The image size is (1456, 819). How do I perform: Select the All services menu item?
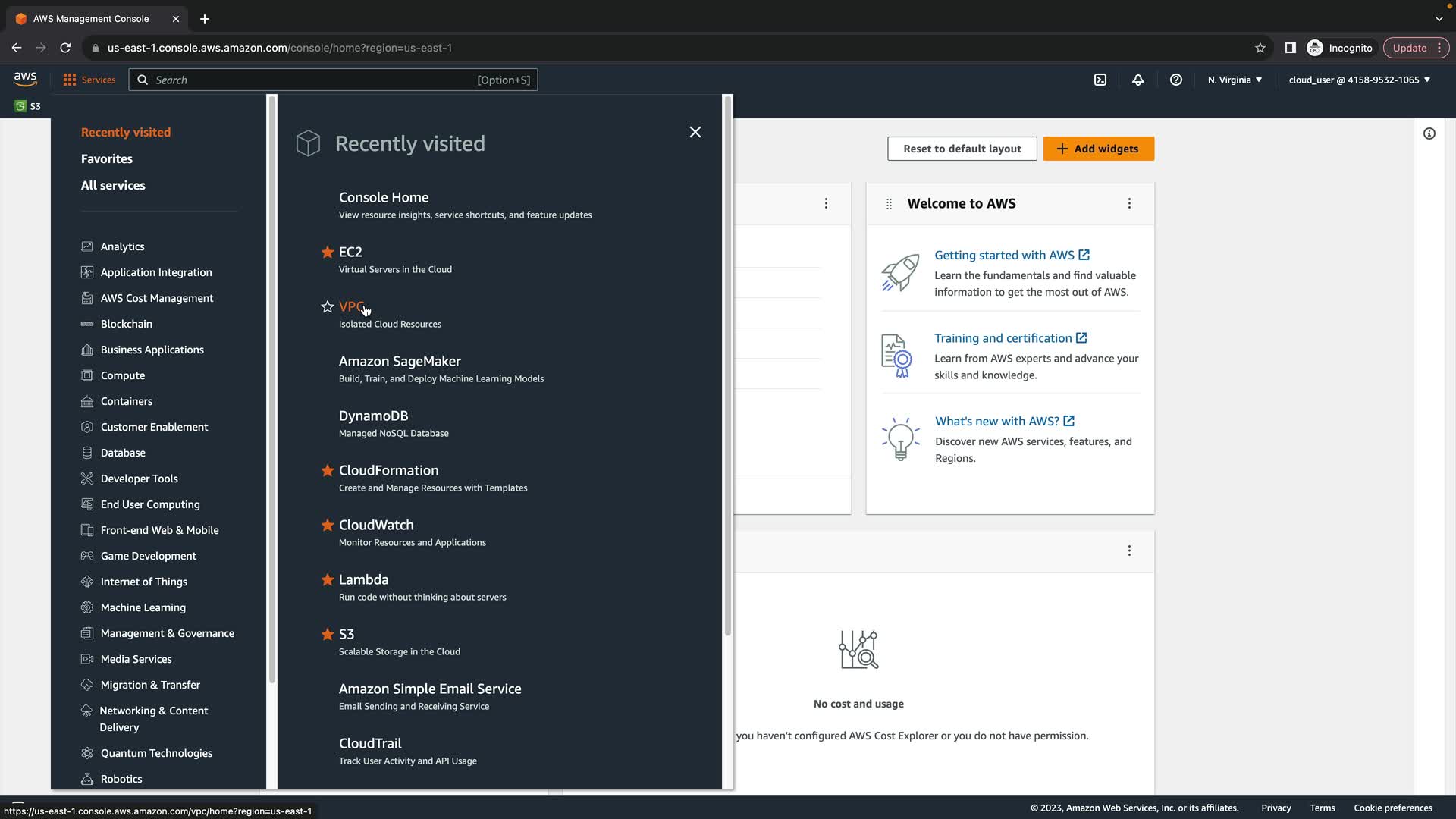tap(113, 185)
